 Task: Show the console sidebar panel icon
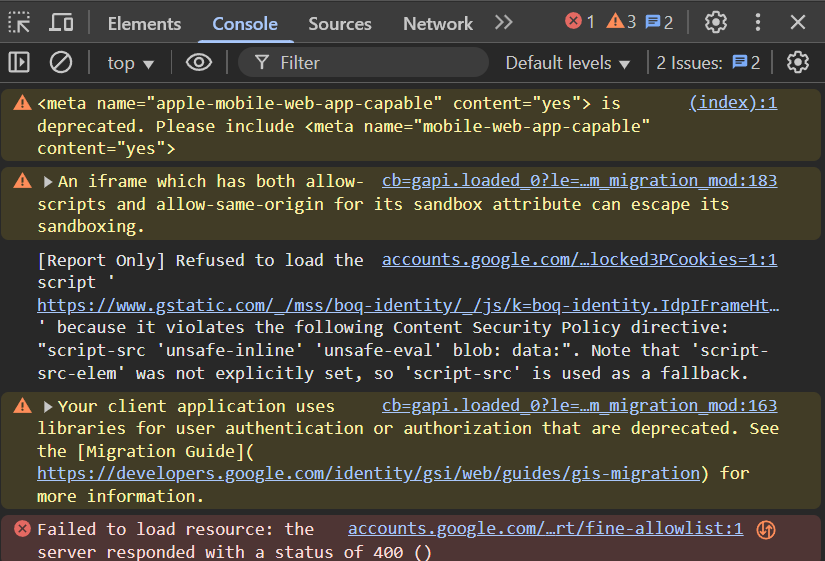click(x=20, y=63)
